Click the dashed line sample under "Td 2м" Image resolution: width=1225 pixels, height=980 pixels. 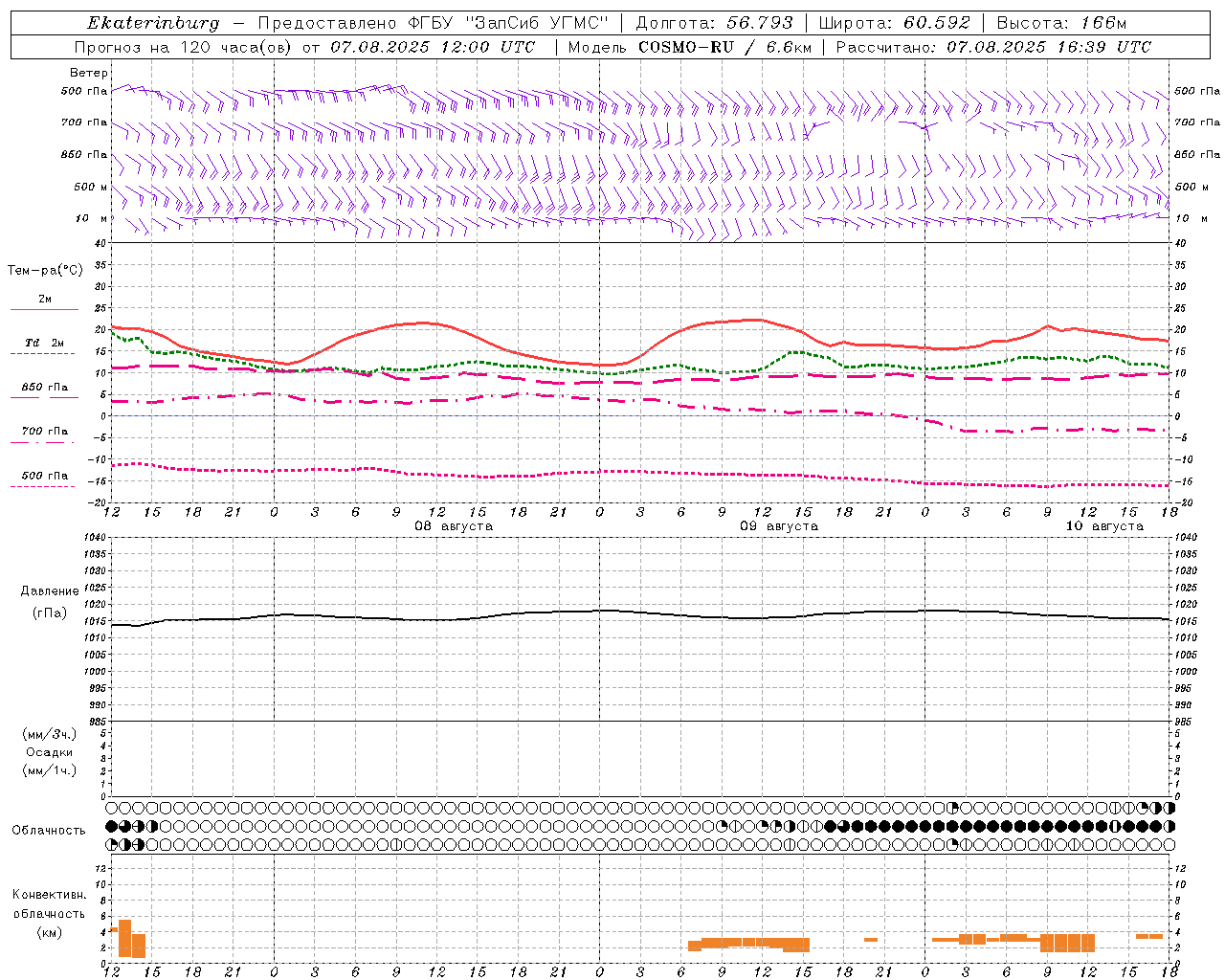pyautogui.click(x=42, y=354)
